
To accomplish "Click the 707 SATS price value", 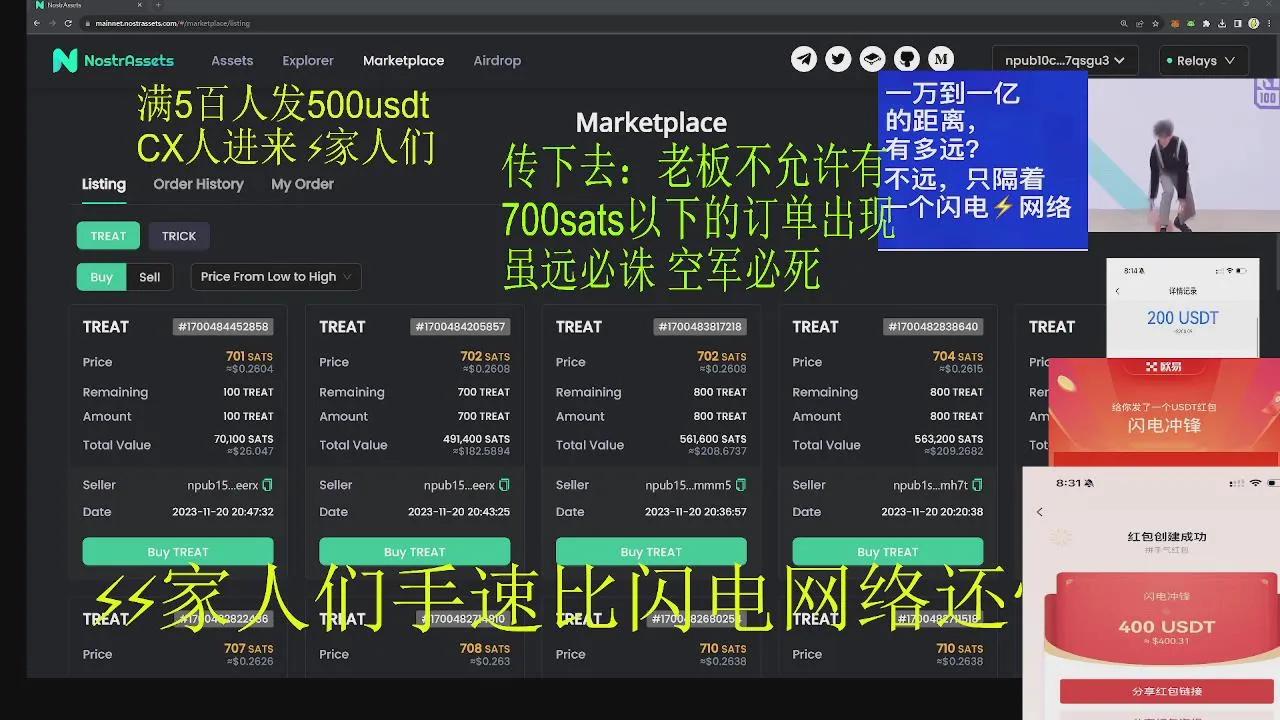I will (x=248, y=648).
